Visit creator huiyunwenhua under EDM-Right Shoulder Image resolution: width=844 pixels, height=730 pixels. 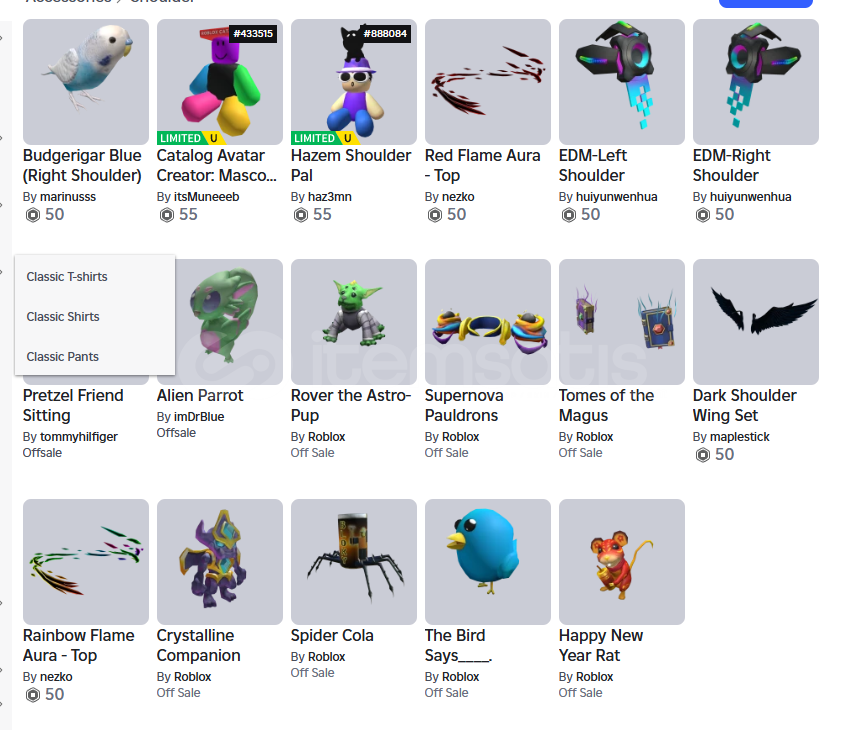(x=750, y=197)
